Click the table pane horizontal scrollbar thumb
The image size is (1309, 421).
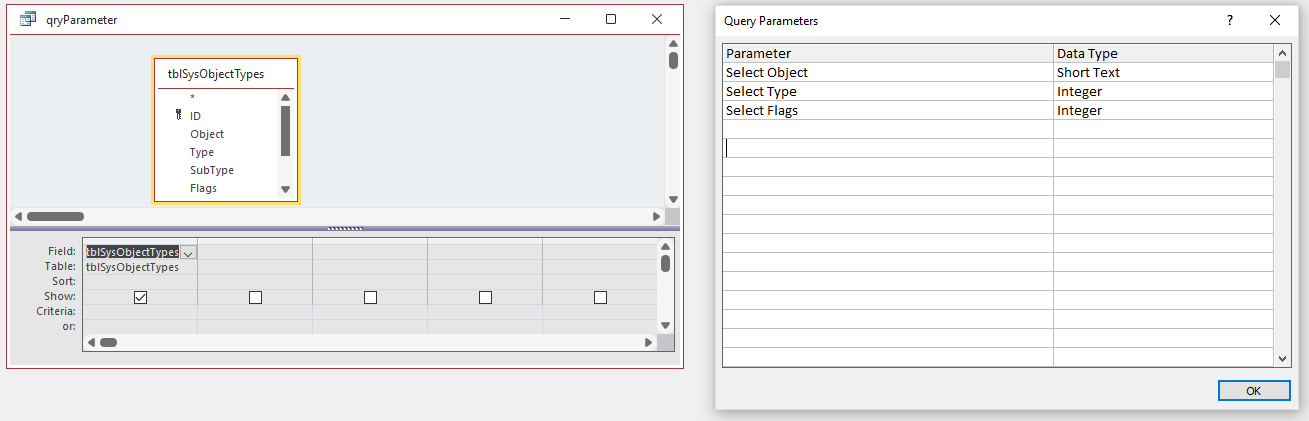[x=55, y=216]
